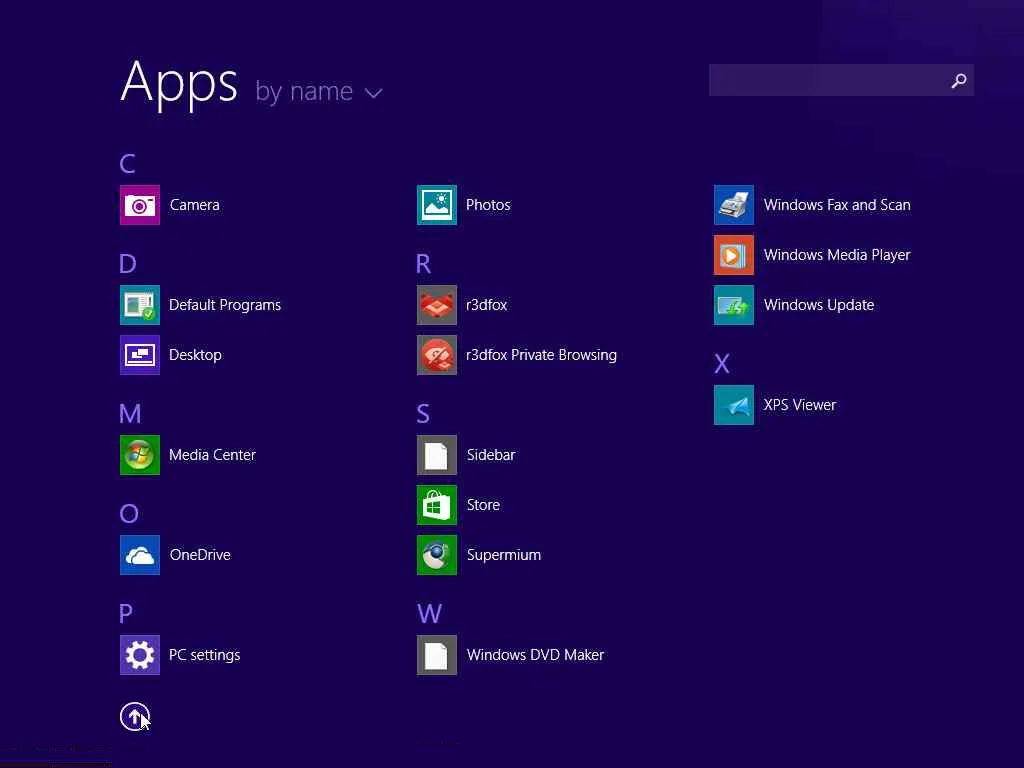Launch the Photos app icon
The image size is (1024, 768).
[437, 205]
